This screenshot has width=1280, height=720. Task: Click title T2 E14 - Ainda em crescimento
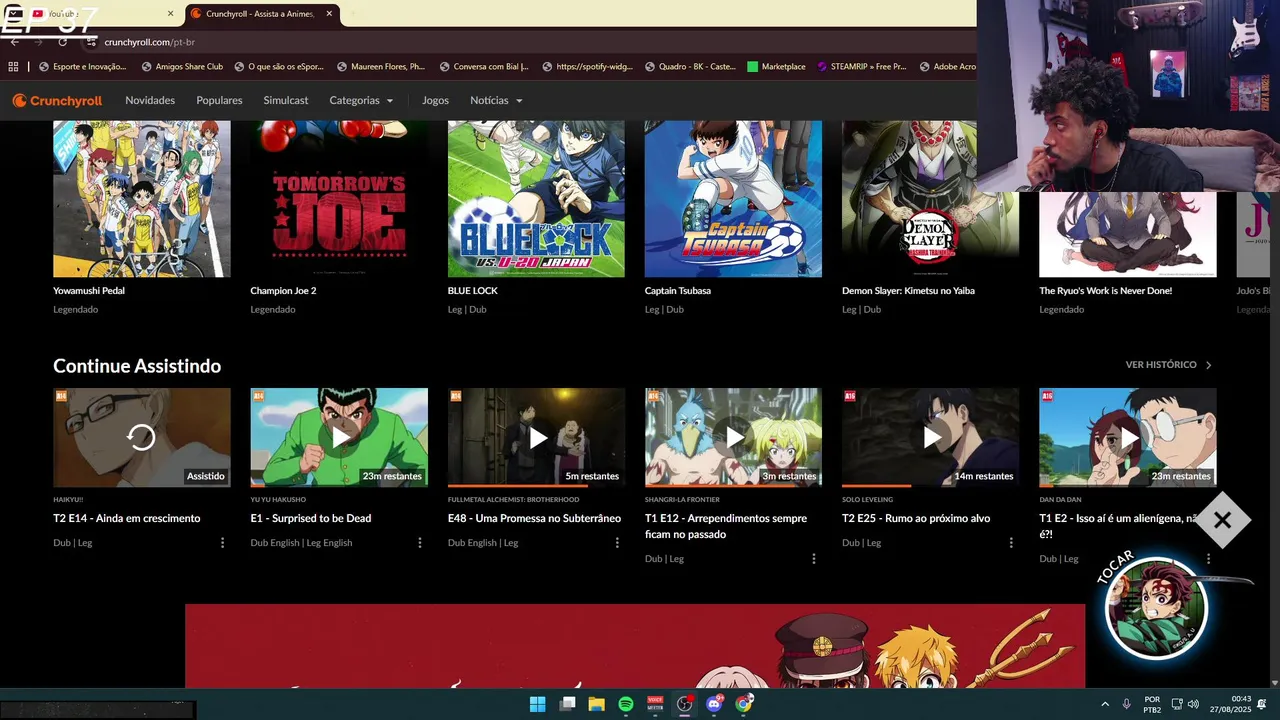(x=127, y=518)
